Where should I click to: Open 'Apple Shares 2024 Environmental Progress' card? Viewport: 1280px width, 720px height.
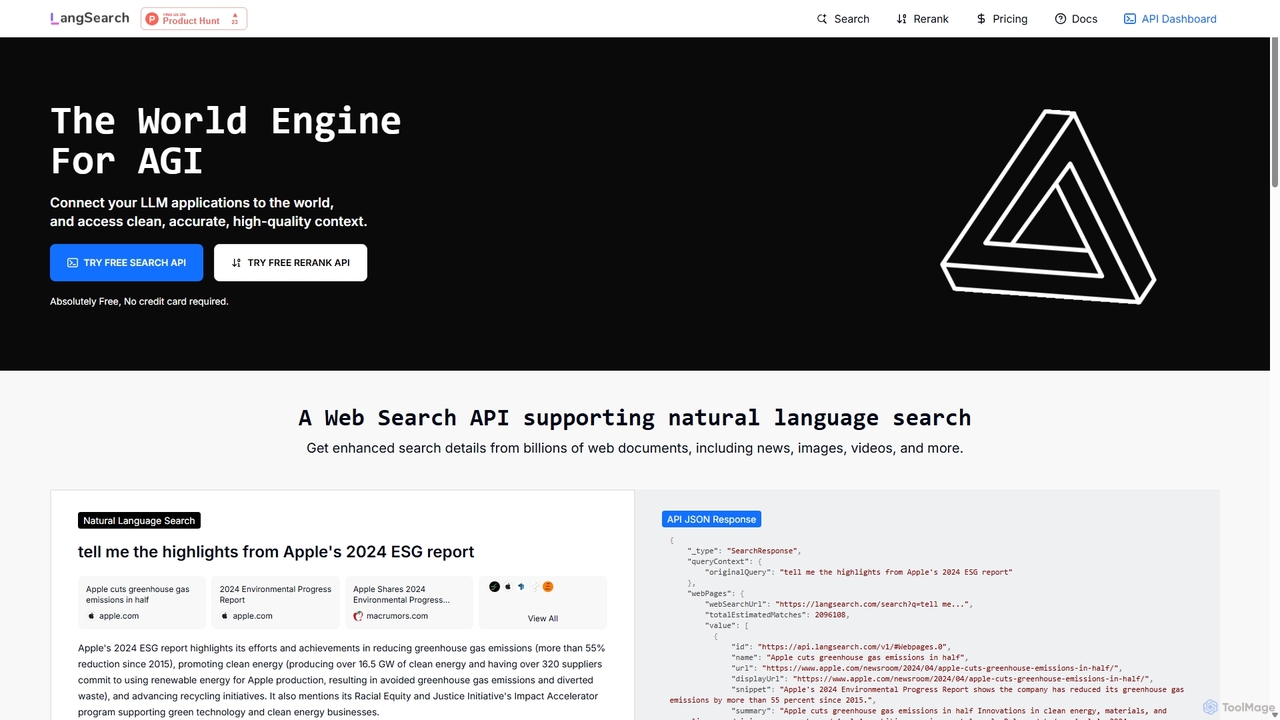coord(409,602)
